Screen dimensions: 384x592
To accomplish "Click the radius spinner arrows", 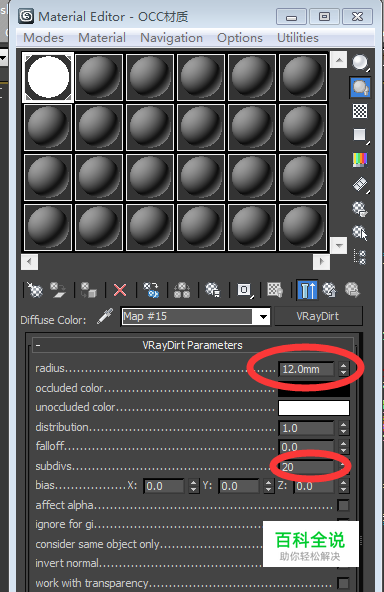I will pos(343,369).
